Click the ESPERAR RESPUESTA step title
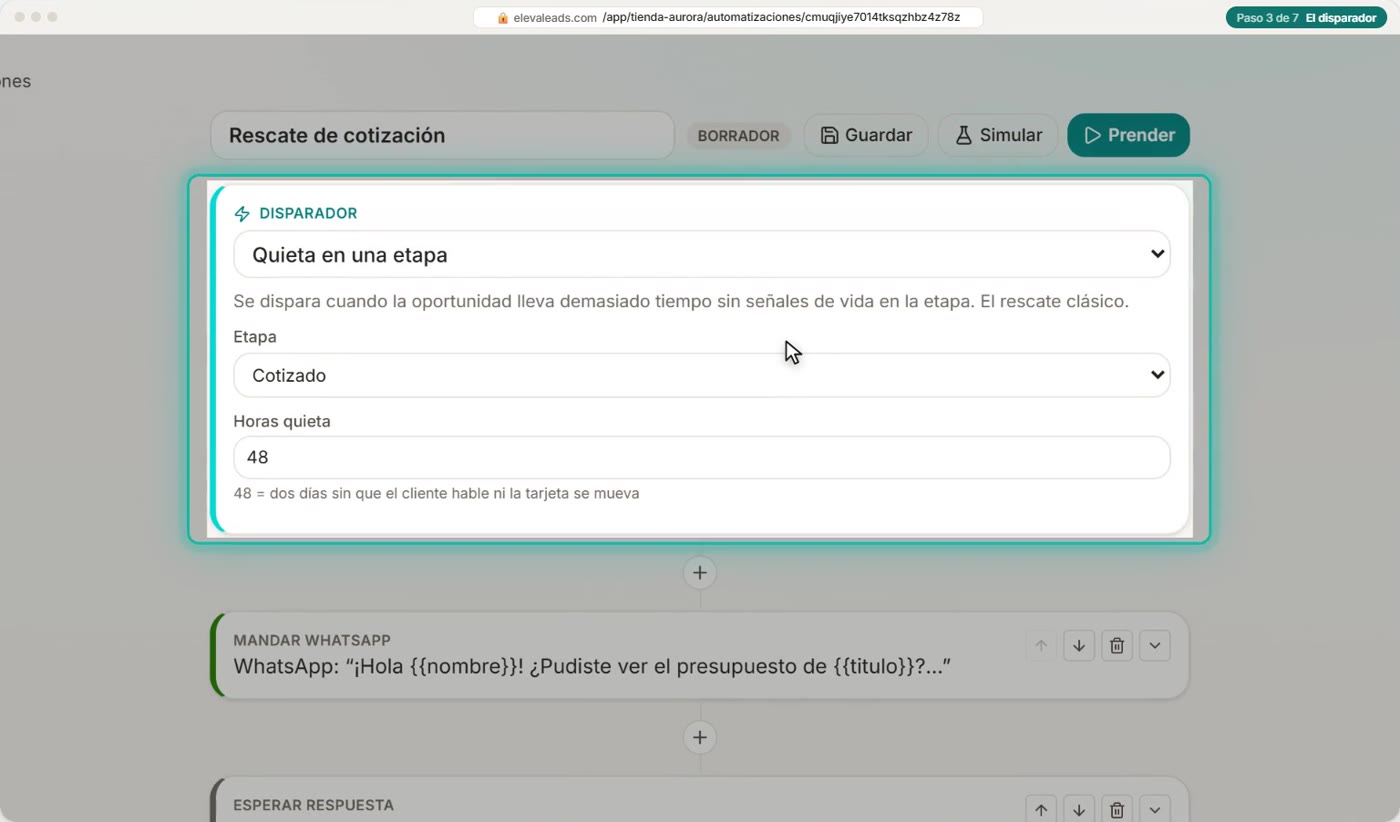The image size is (1400, 822). (313, 805)
